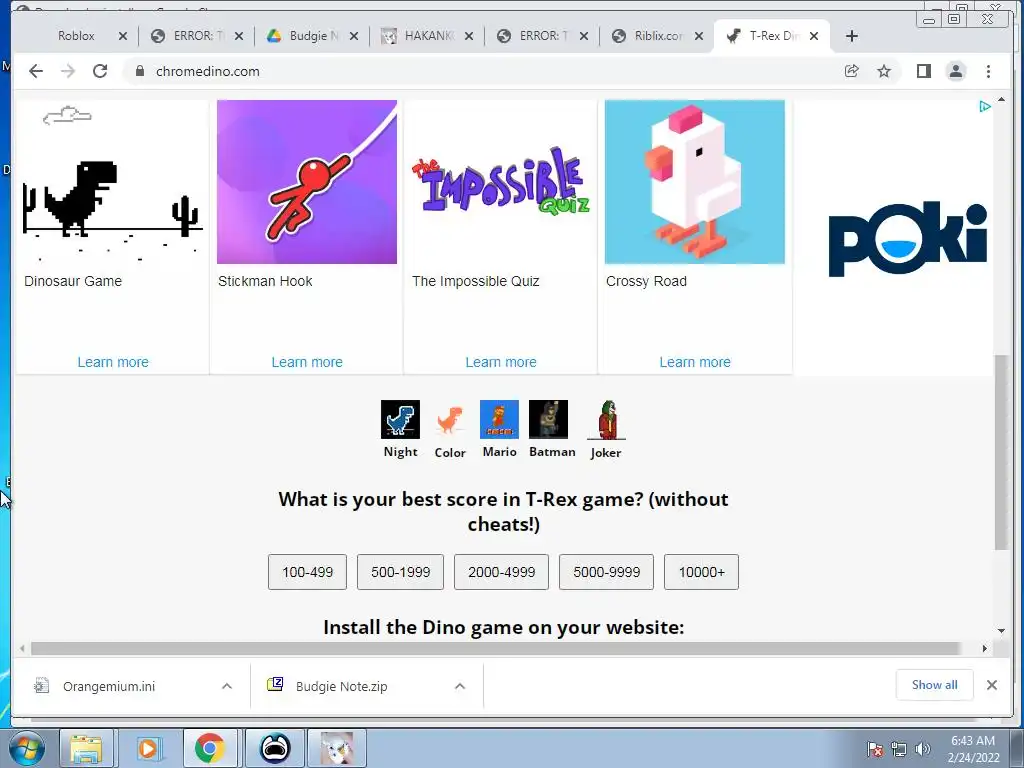The height and width of the screenshot is (768, 1024).
Task: Click Learn more under The Impossible Quiz
Action: coord(501,362)
